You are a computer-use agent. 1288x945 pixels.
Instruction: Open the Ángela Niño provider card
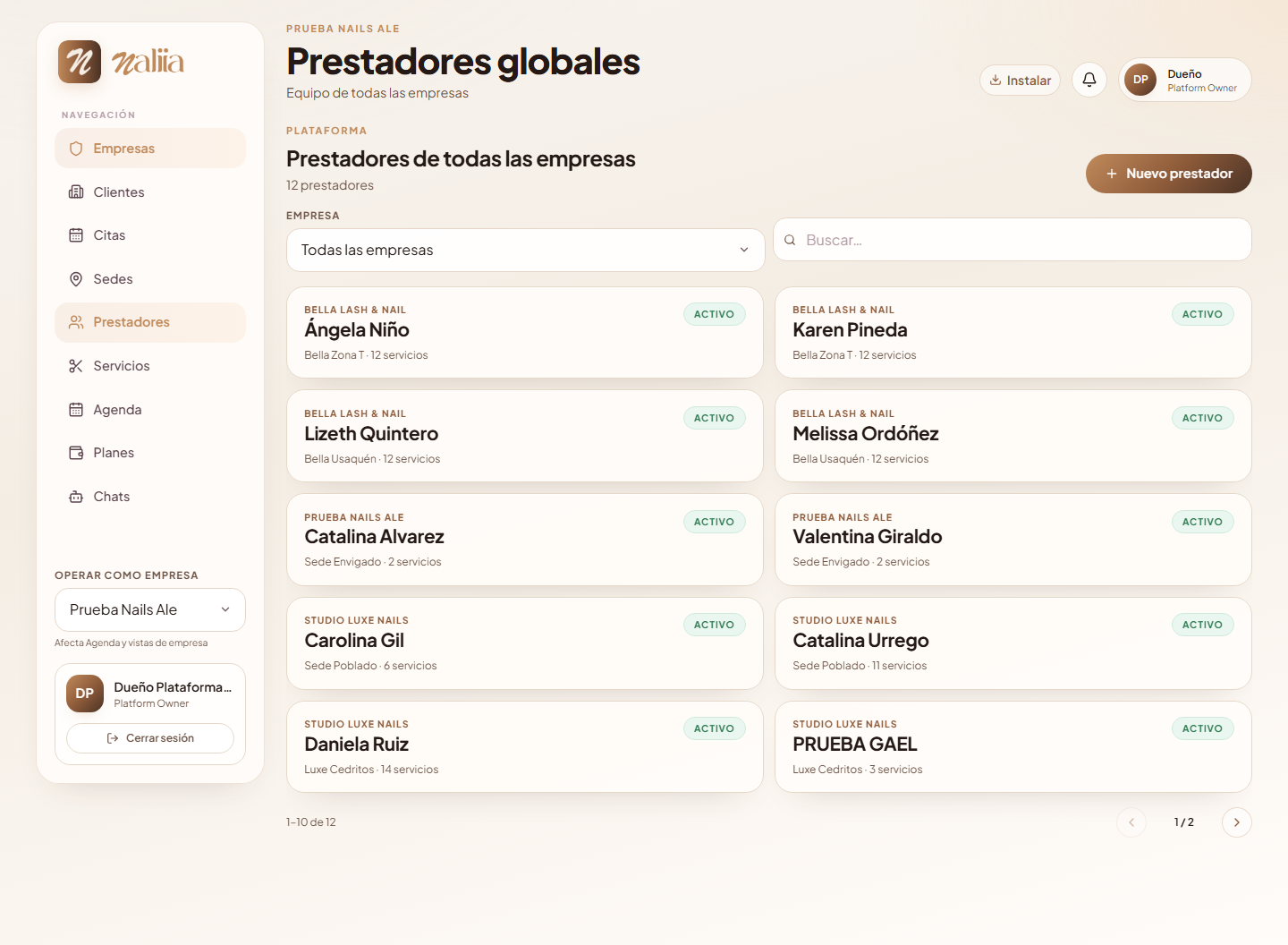pyautogui.click(x=525, y=333)
